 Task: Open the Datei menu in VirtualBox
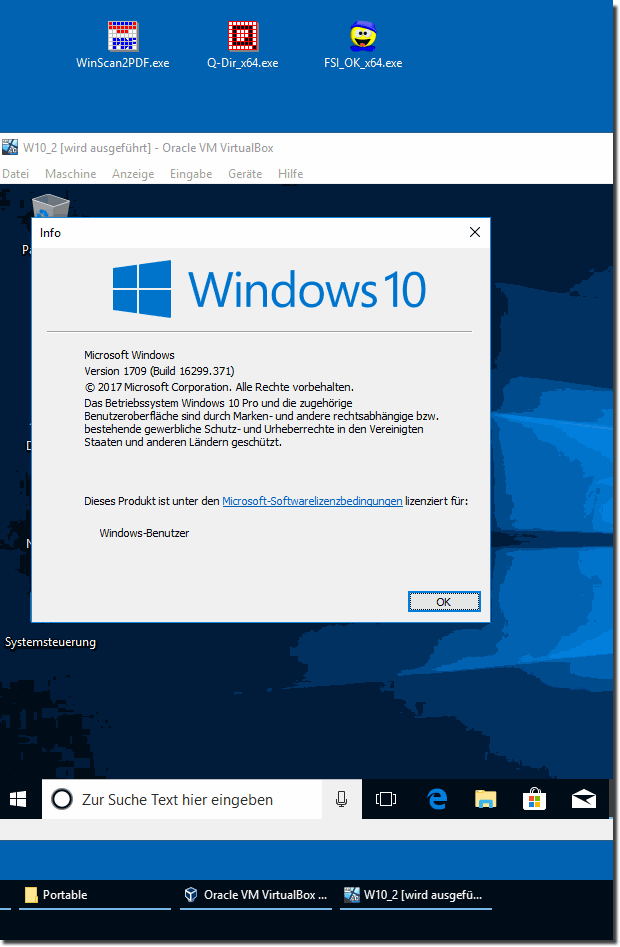pyautogui.click(x=15, y=174)
